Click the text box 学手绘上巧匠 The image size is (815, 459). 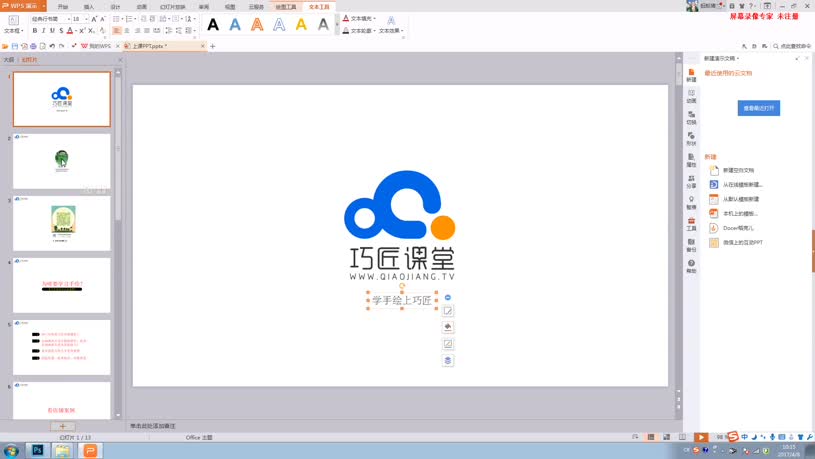click(x=402, y=300)
